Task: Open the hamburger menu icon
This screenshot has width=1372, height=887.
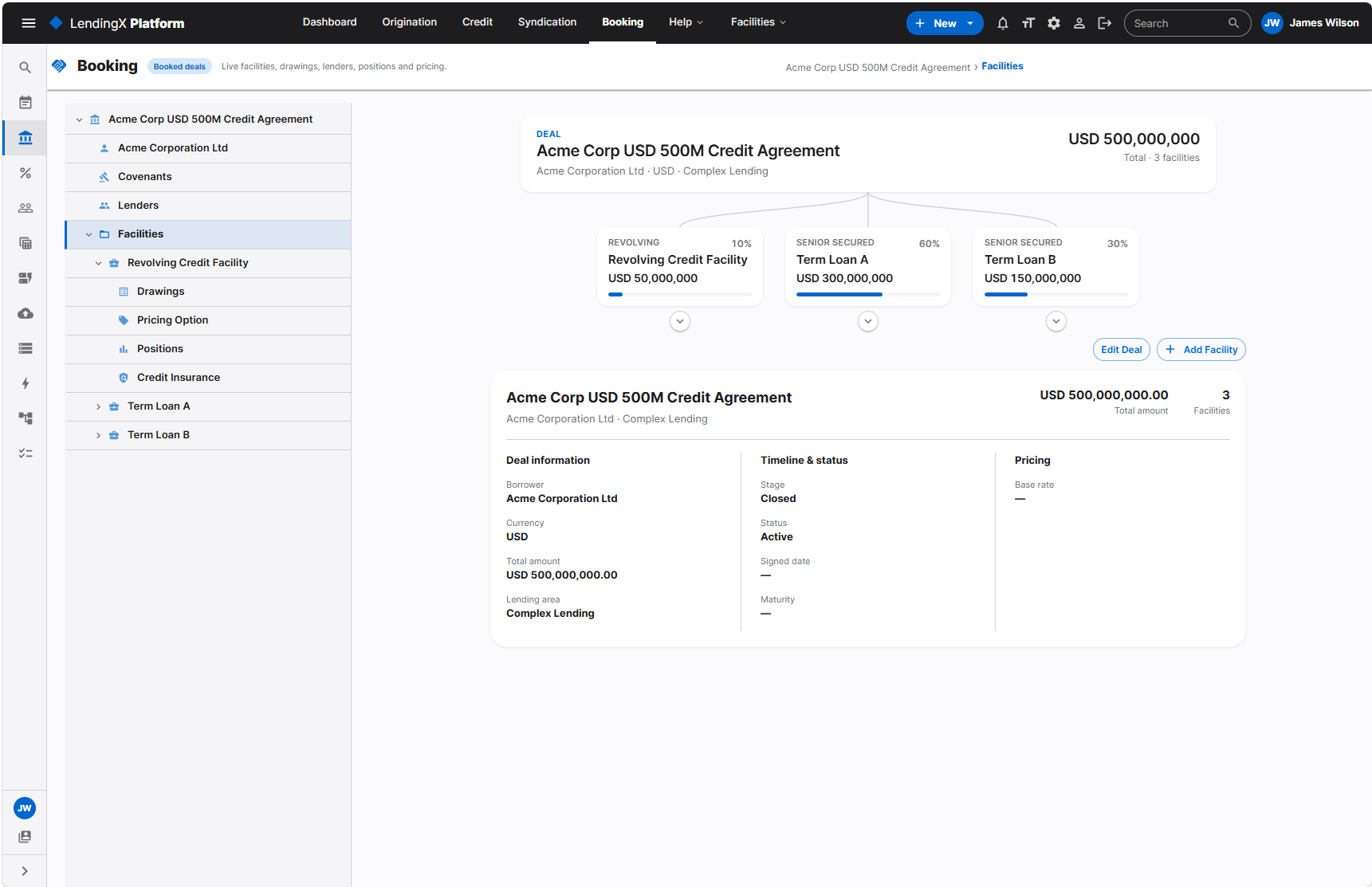Action: (29, 23)
